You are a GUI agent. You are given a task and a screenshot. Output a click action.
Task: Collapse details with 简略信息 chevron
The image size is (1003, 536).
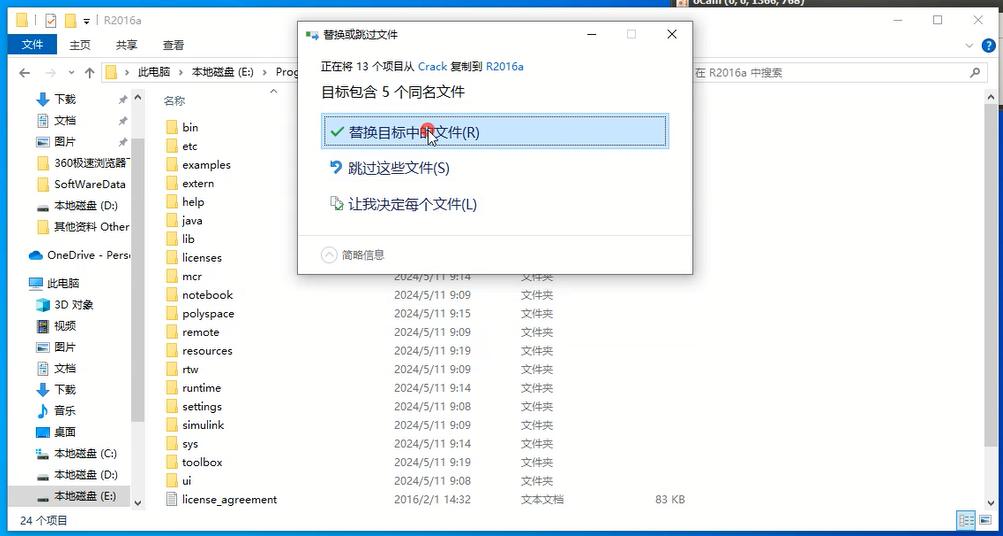(x=329, y=255)
